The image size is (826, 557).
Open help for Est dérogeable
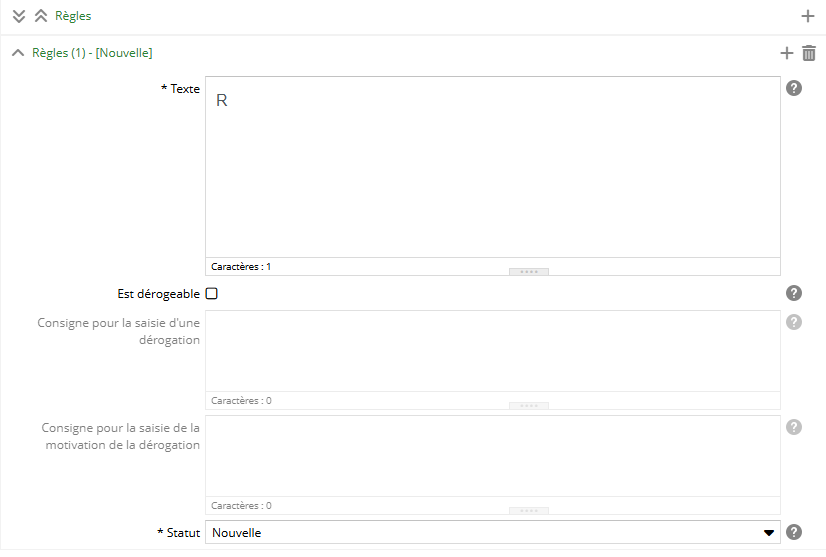point(794,293)
